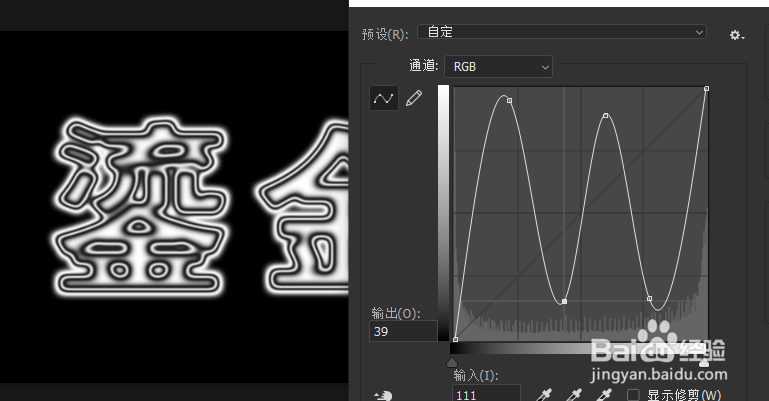769x401 pixels.
Task: Choose the white point eyedropper
Action: click(605, 395)
